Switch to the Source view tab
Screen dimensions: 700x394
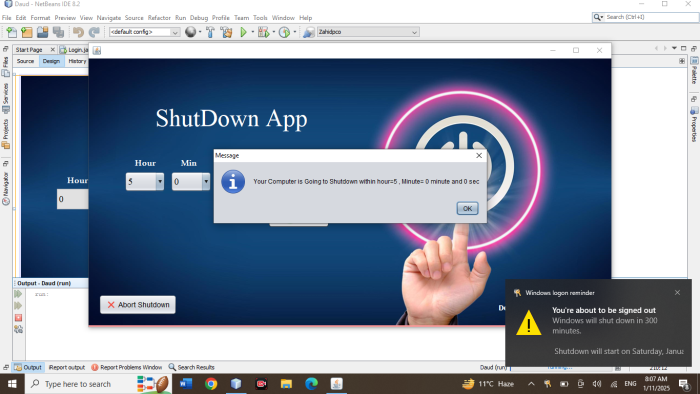[x=25, y=61]
